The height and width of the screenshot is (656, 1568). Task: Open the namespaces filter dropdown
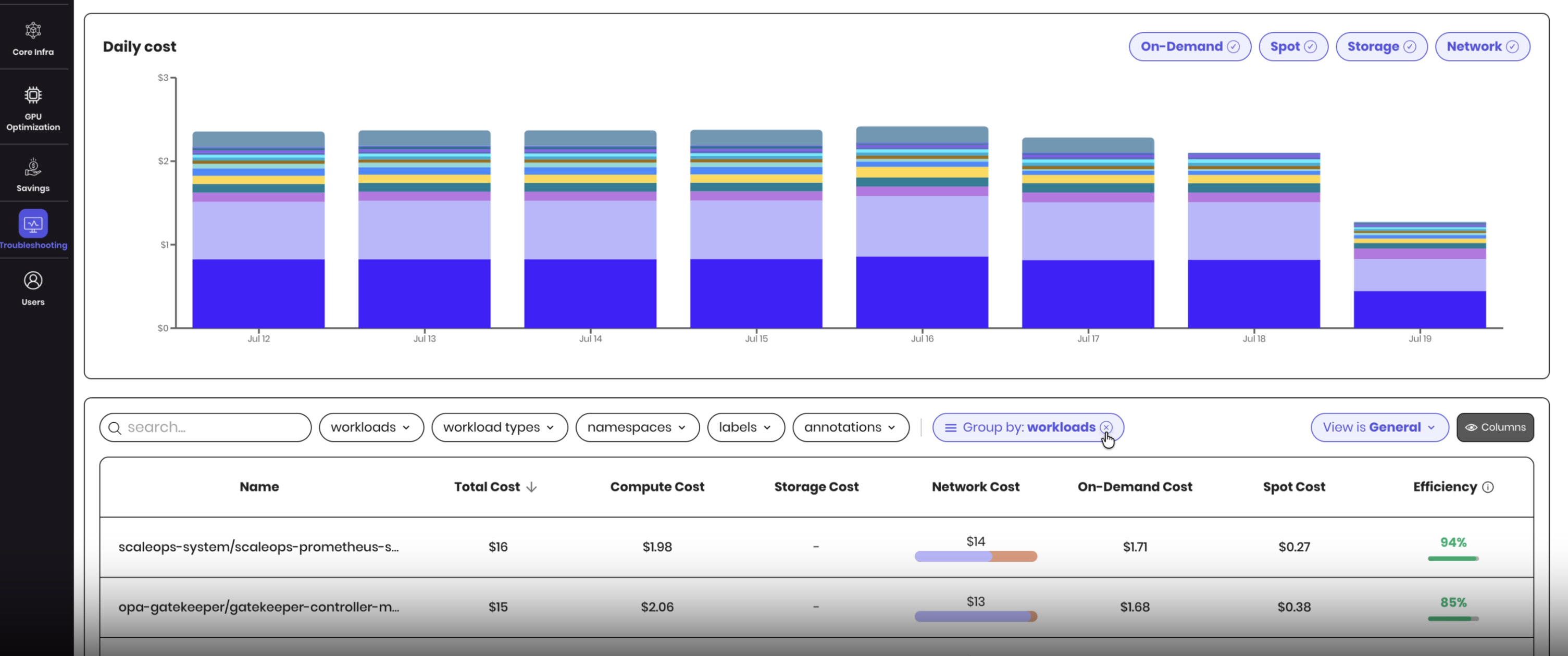637,428
